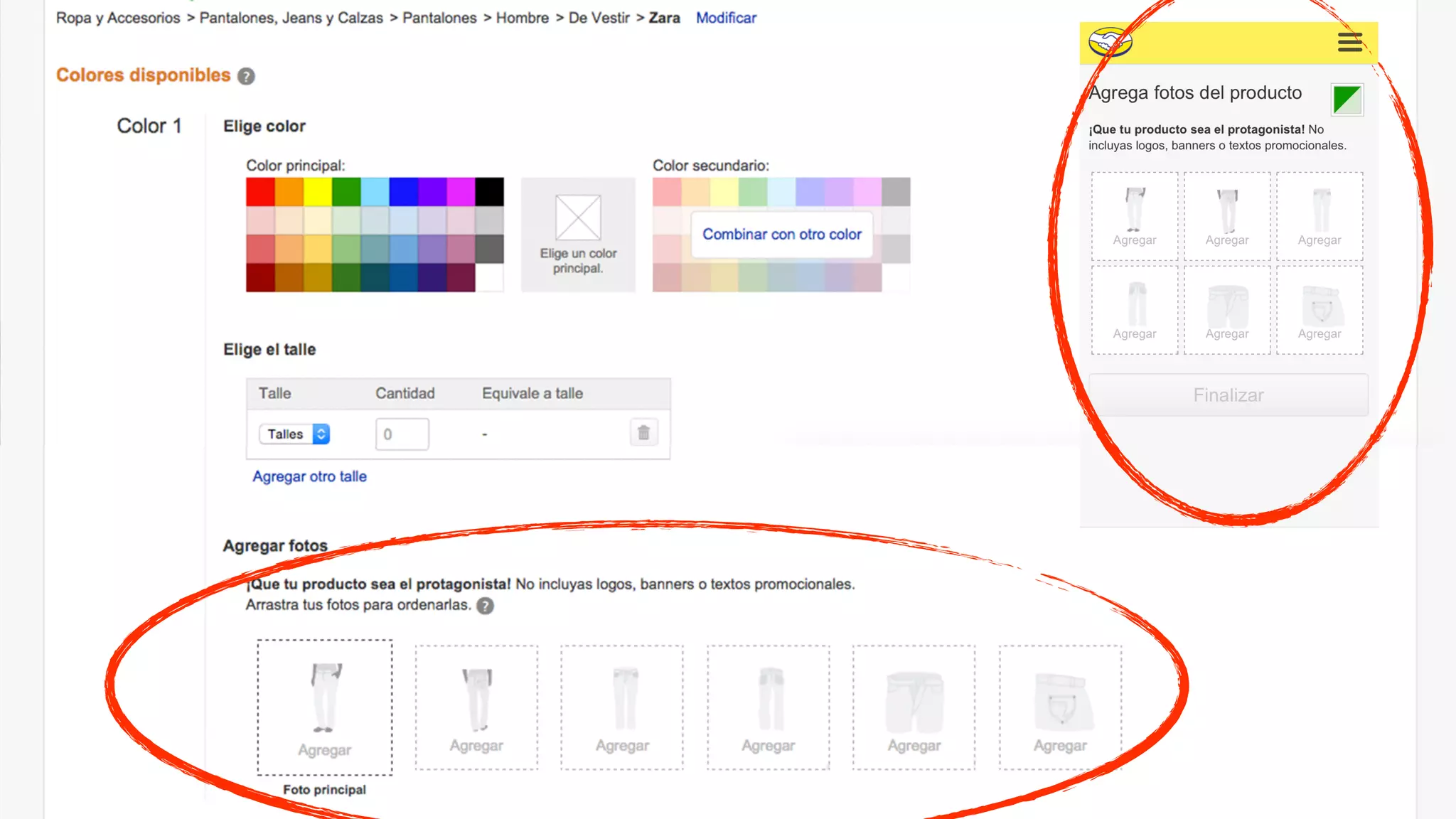1456x819 pixels.
Task: Click Agregar otro talle link
Action: (x=309, y=476)
